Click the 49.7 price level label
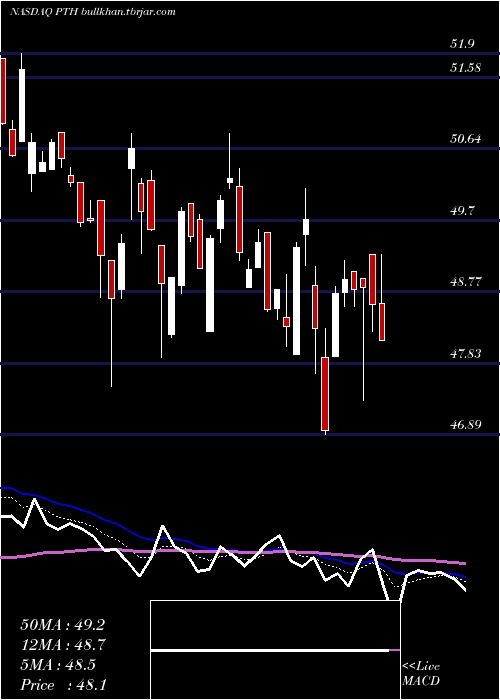500x700 pixels. point(462,210)
